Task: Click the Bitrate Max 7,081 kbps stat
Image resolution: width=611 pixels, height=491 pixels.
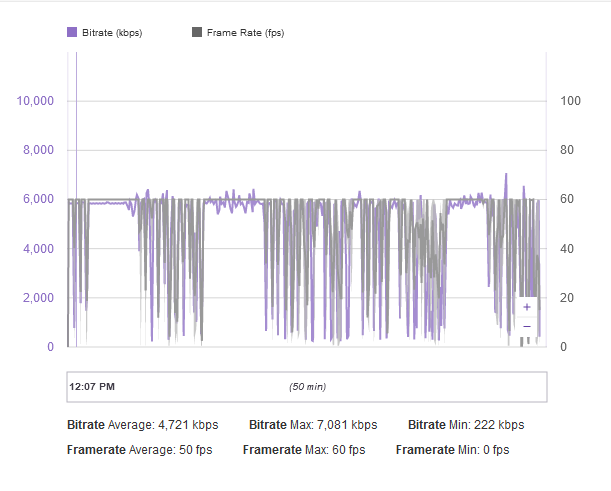Action: pyautogui.click(x=312, y=424)
